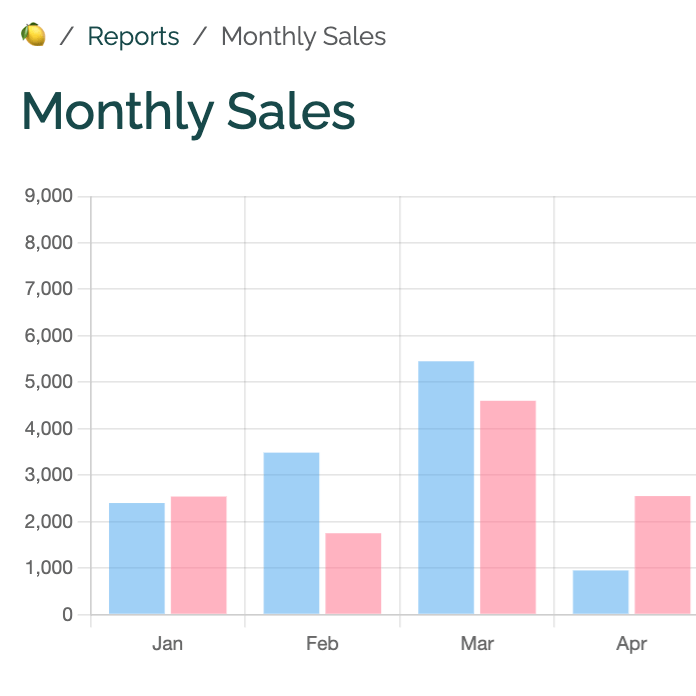Click the short blue April bar
This screenshot has height=696, width=696.
(600, 592)
